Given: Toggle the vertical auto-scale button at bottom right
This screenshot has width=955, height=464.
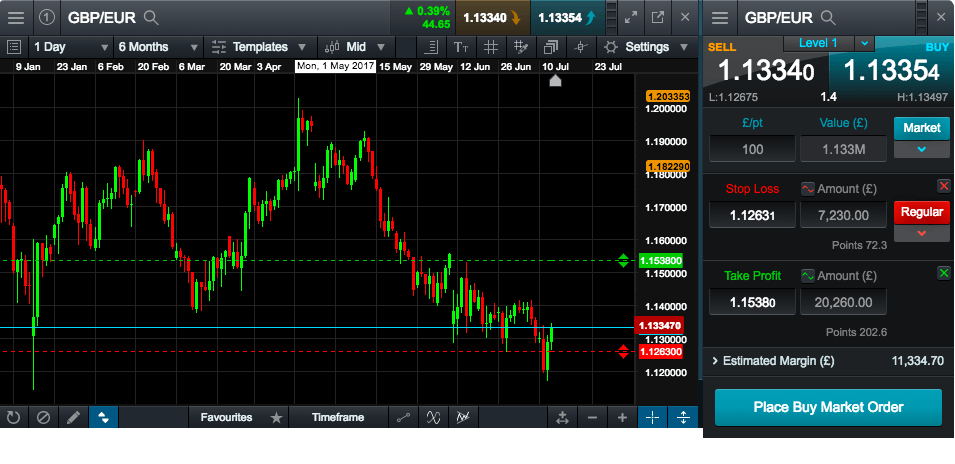Looking at the screenshot, I should tap(683, 417).
